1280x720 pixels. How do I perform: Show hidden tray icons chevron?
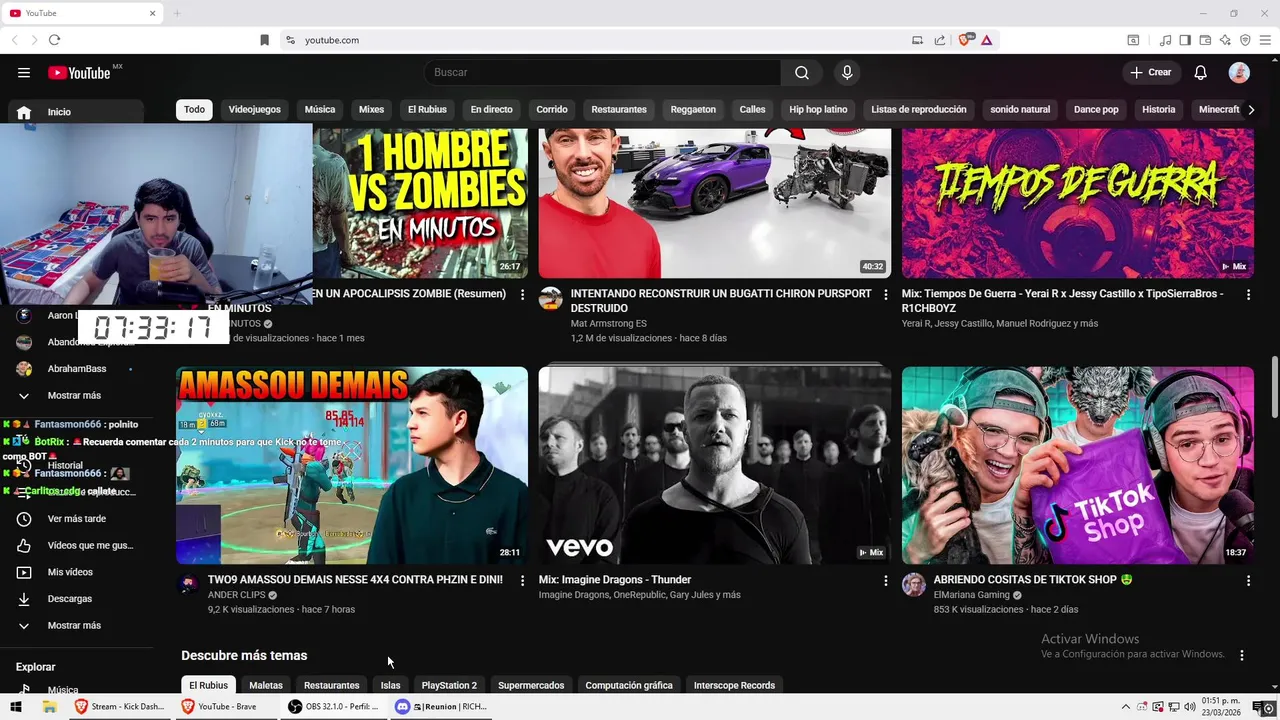click(1125, 707)
